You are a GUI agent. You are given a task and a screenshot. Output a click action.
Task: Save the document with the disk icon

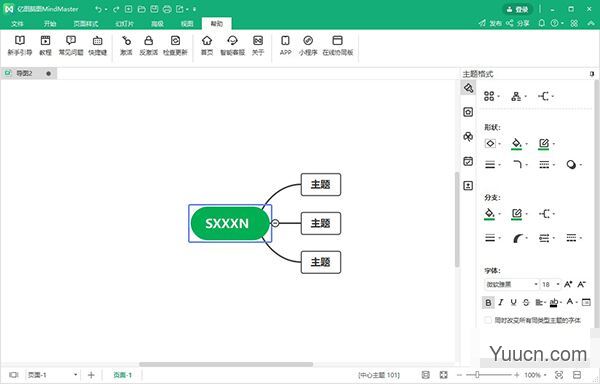(x=154, y=9)
